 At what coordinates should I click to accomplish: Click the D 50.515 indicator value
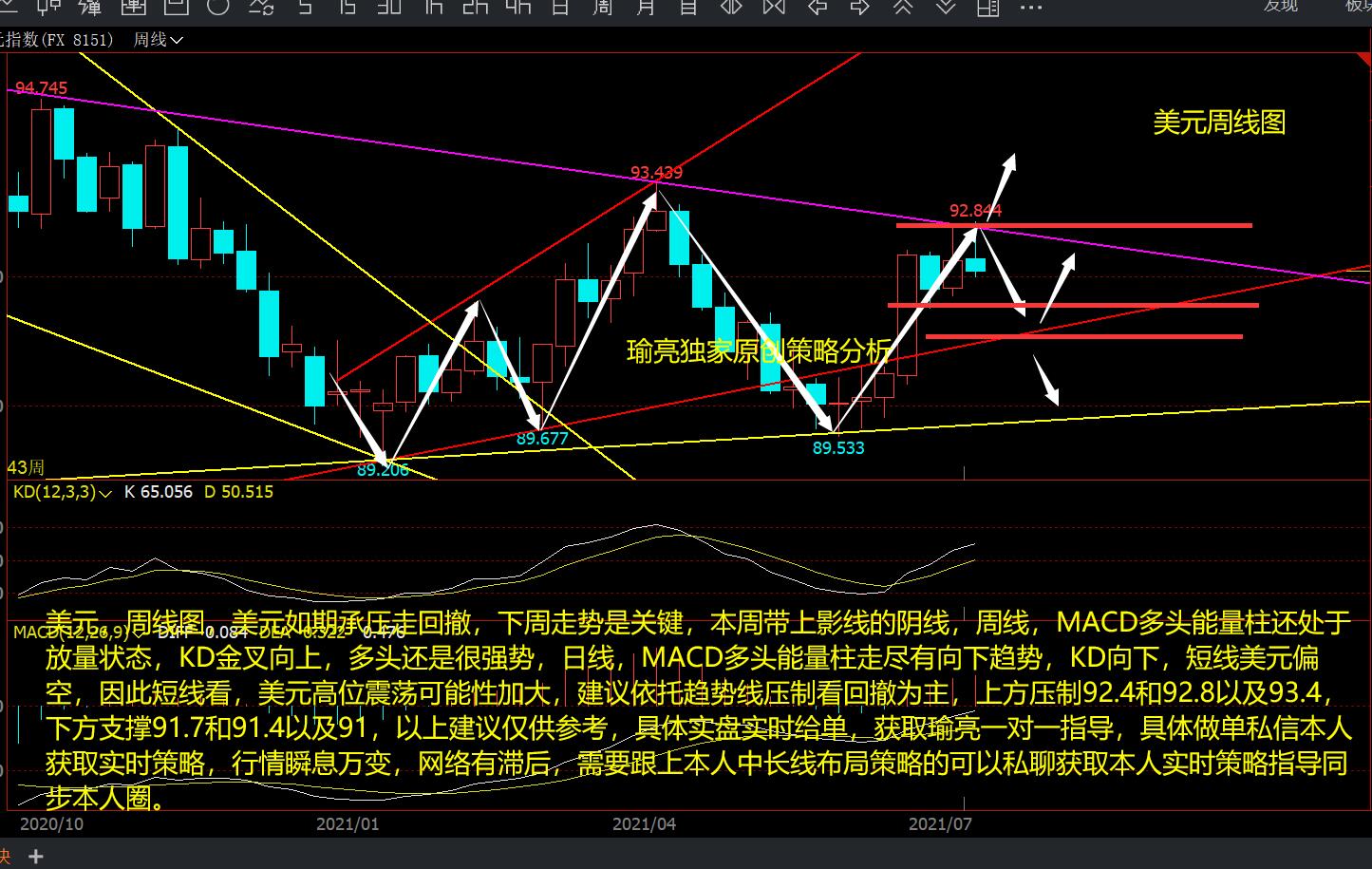(238, 492)
